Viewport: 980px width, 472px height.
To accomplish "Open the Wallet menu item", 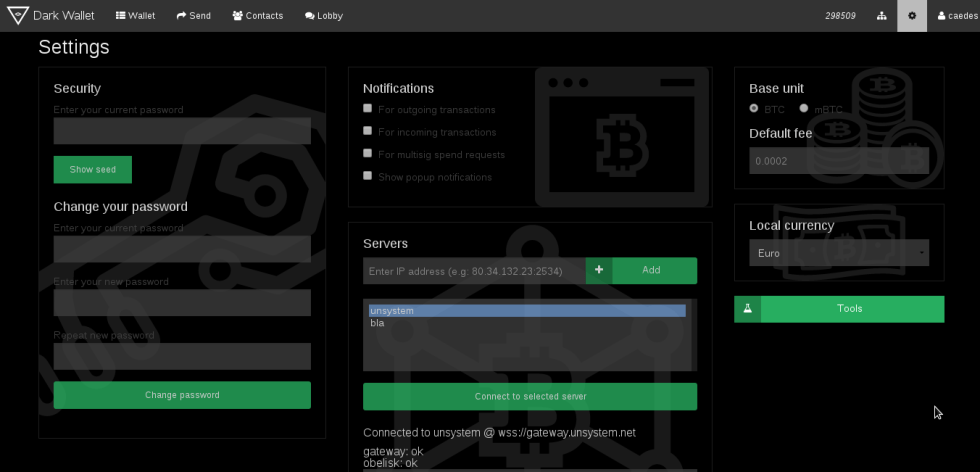I will pyautogui.click(x=135, y=16).
